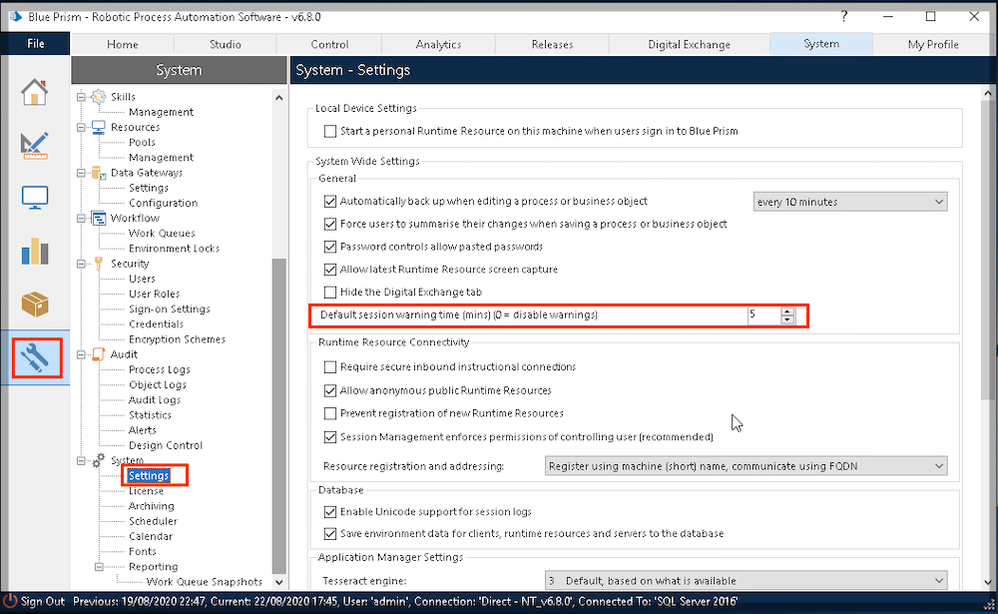
Task: Click the Sign Out link
Action: tap(43, 601)
